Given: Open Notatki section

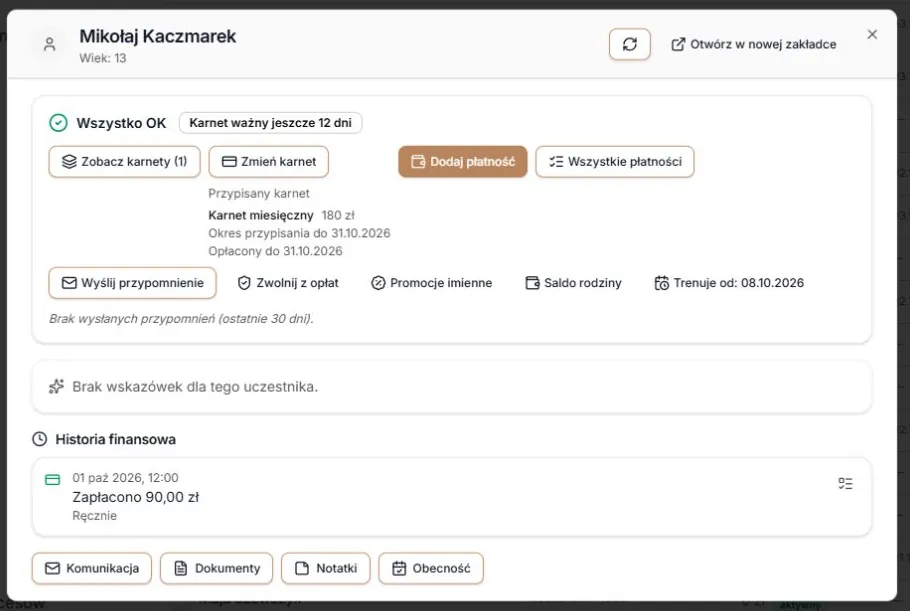Looking at the screenshot, I should coord(326,568).
